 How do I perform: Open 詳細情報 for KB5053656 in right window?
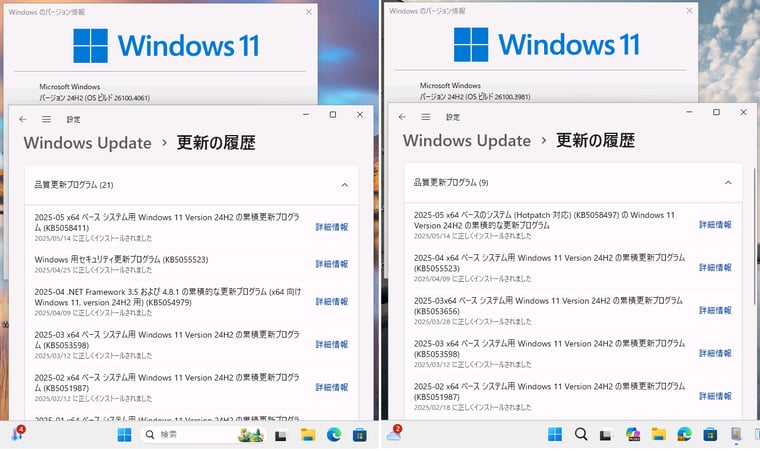[715, 310]
